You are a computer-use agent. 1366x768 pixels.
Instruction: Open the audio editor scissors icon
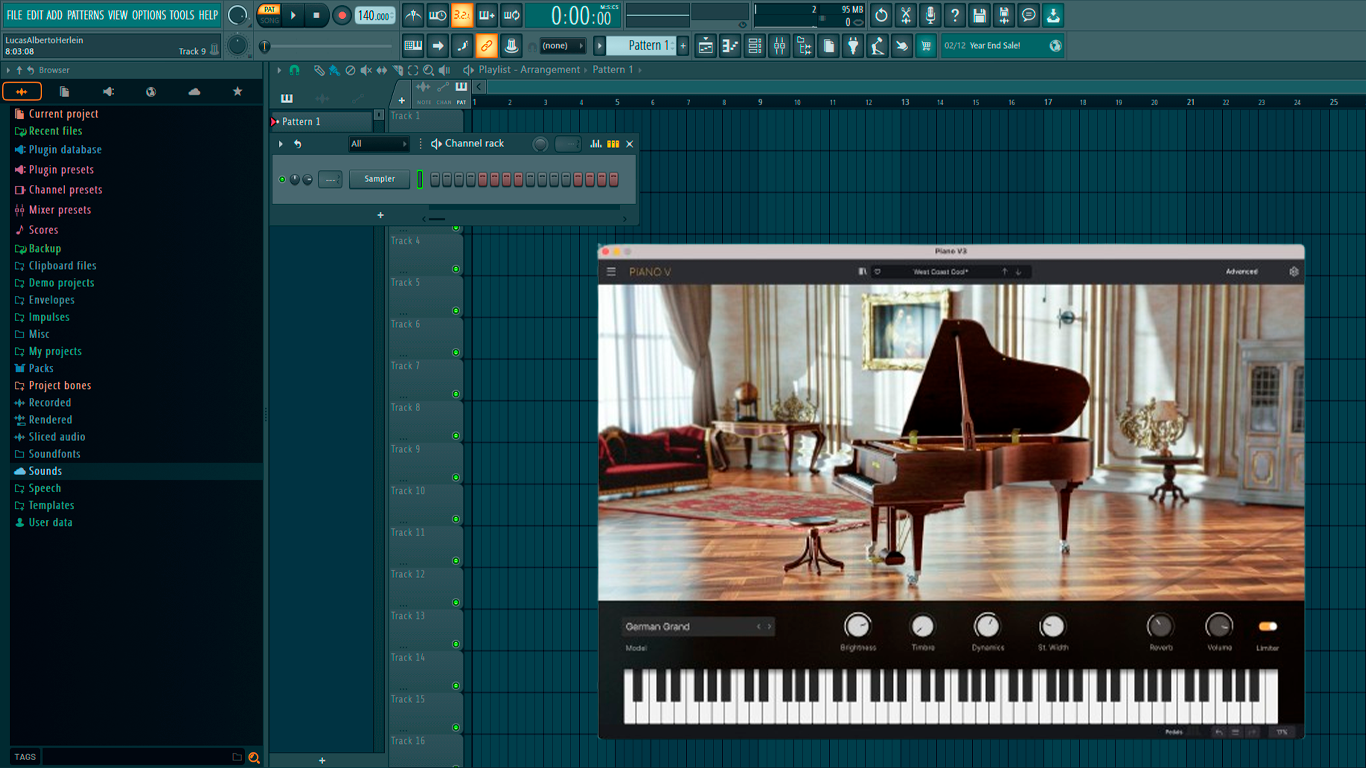[x=906, y=15]
